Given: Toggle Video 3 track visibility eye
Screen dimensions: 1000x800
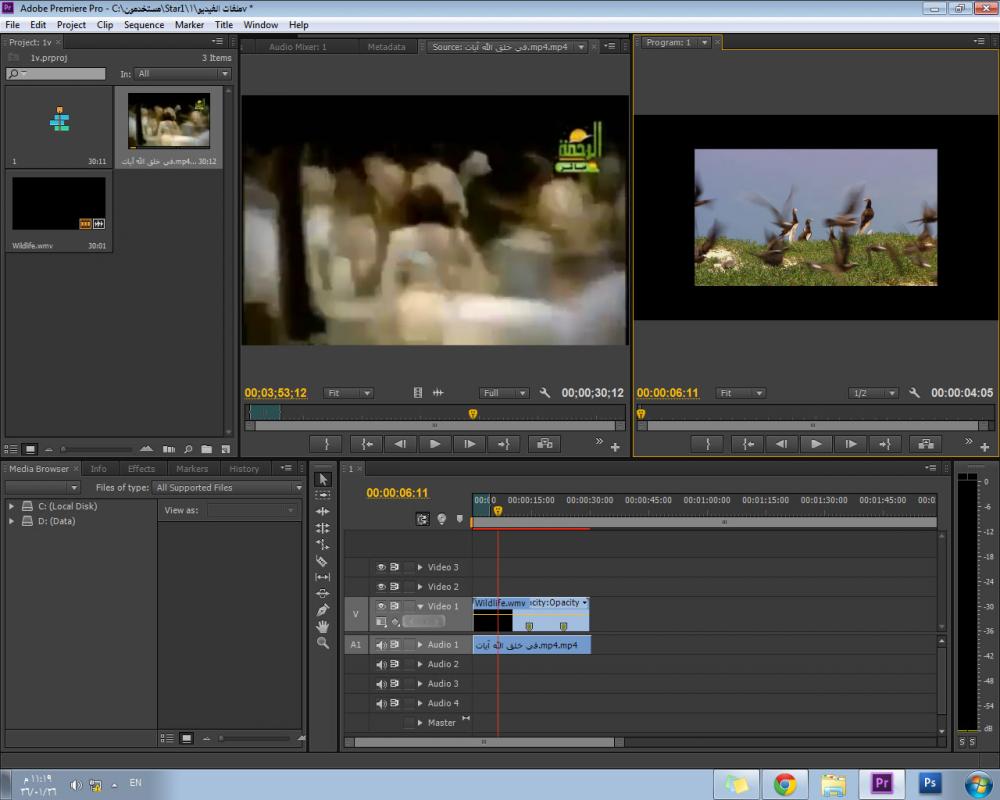Looking at the screenshot, I should [381, 567].
